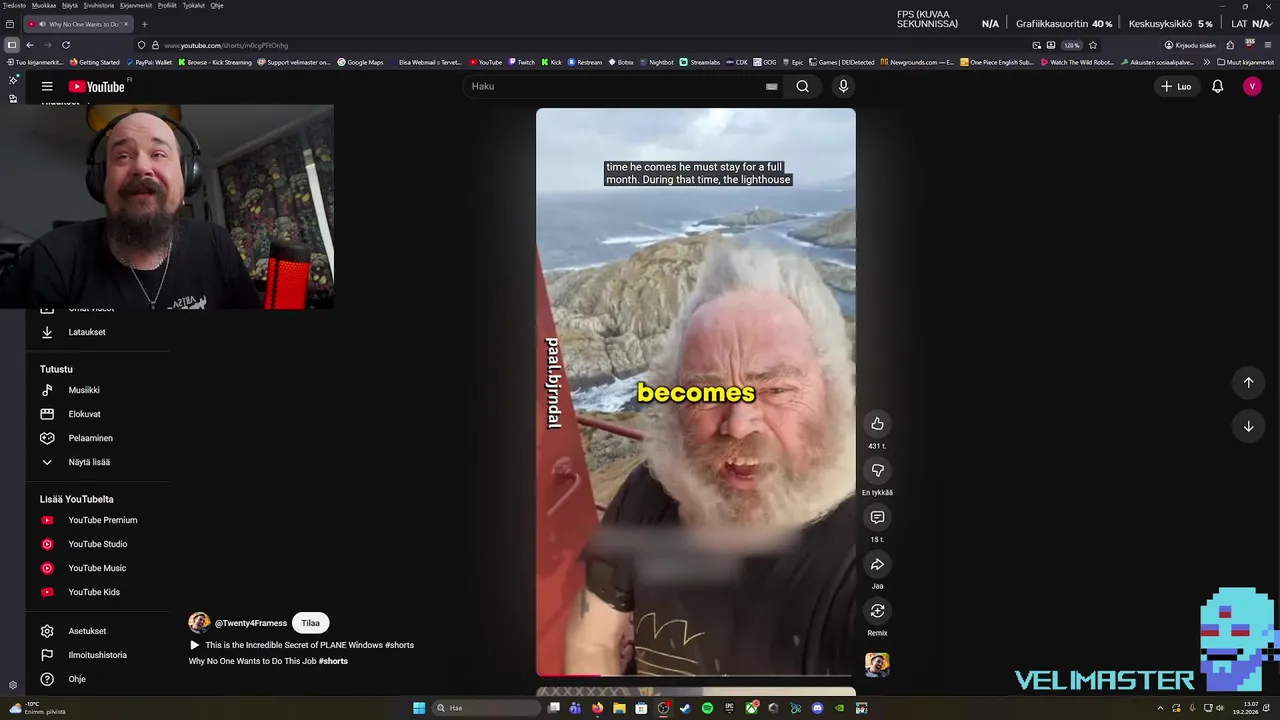Open Pelaaminen in the sidebar

click(x=90, y=438)
